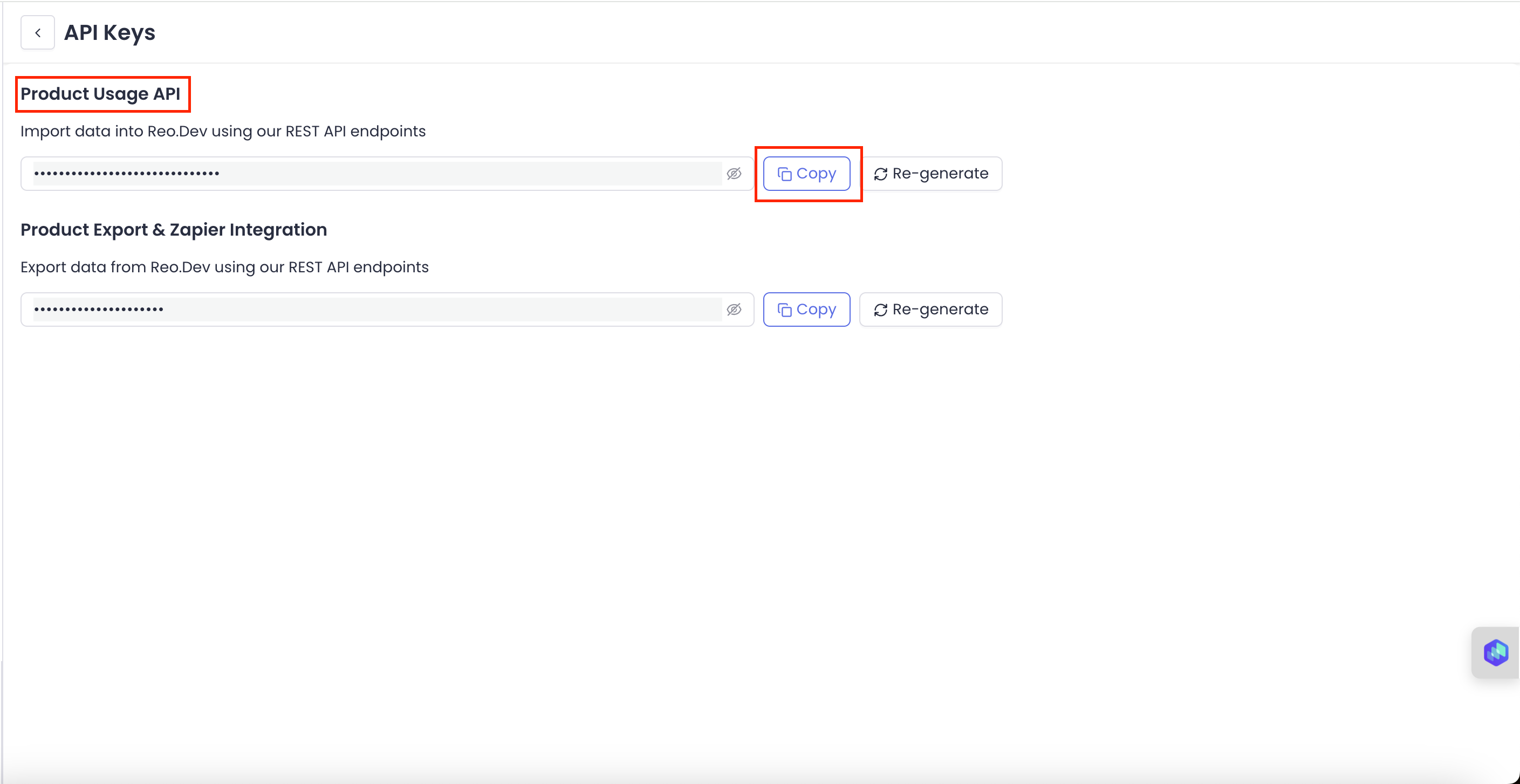
Task: Click refresh icon in second Re-generate button
Action: (x=880, y=310)
